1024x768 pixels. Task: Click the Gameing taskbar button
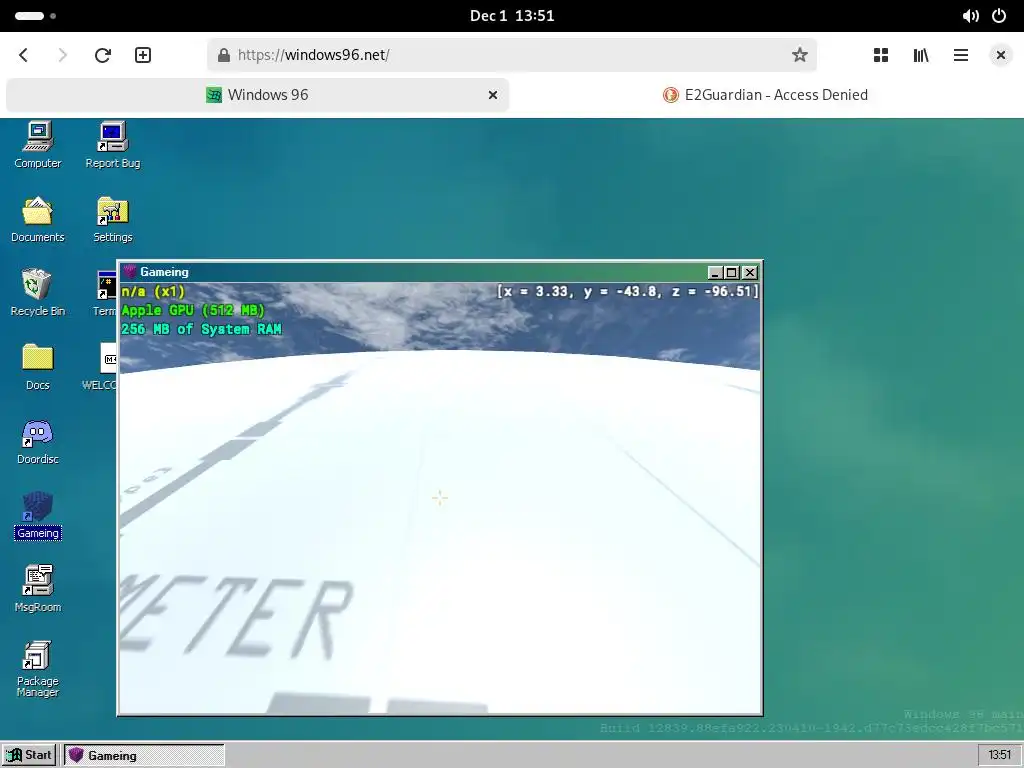click(x=144, y=755)
